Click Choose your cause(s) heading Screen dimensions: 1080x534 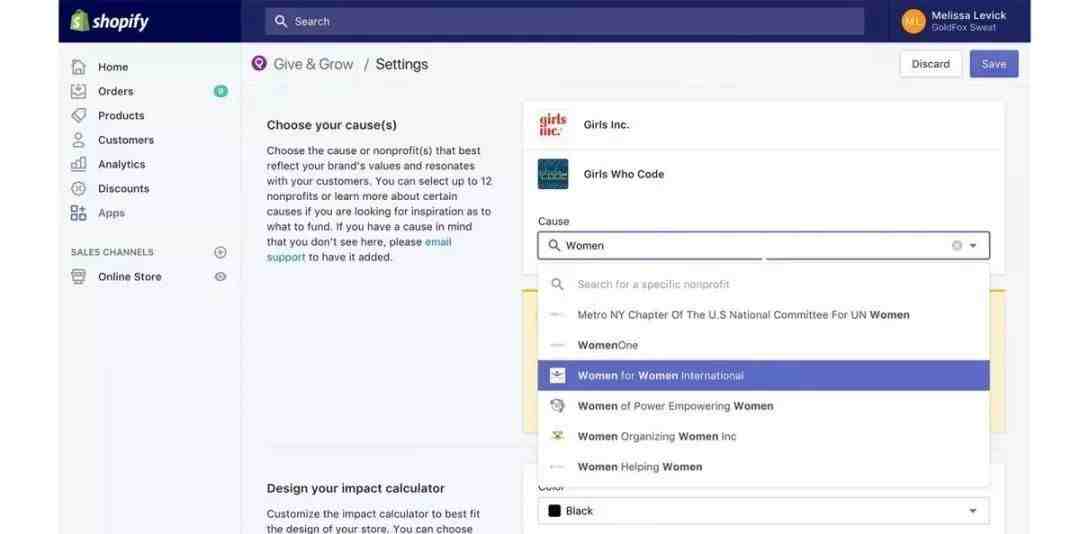[331, 125]
